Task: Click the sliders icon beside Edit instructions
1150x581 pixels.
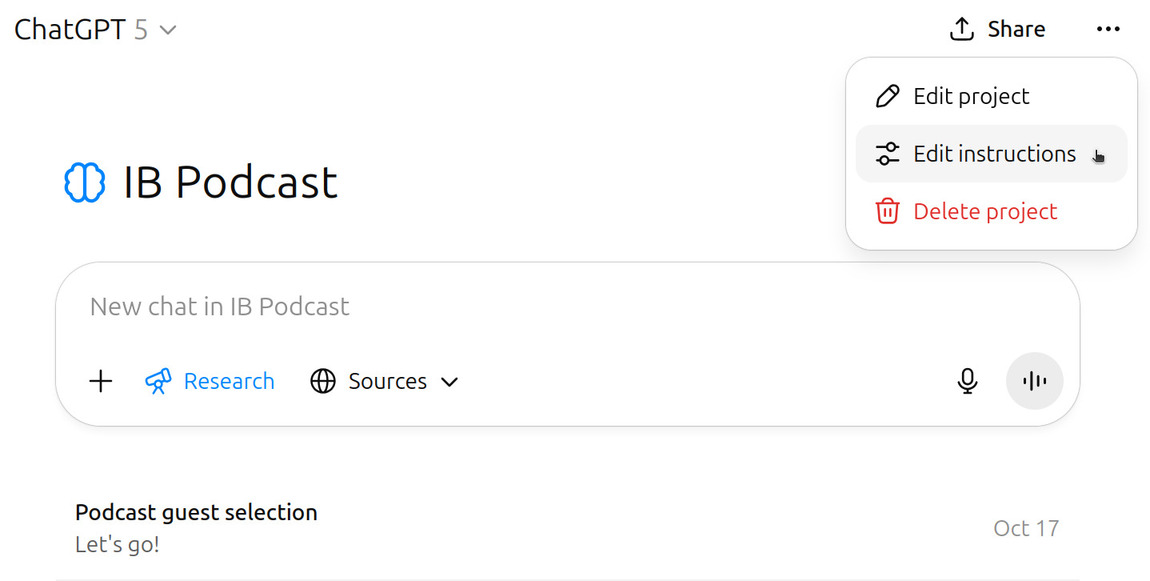Action: tap(887, 154)
